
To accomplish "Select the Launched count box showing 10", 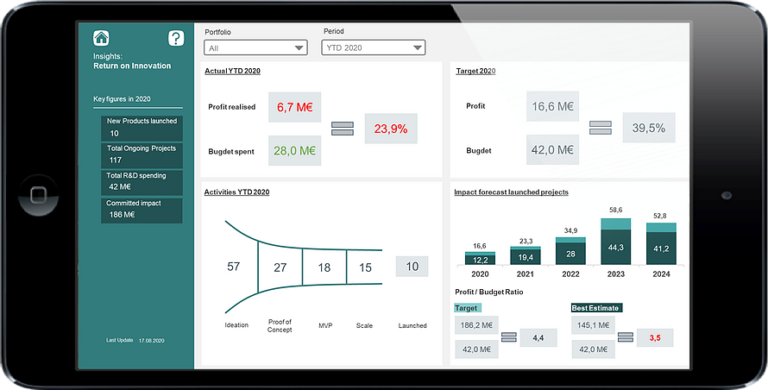I will pos(412,267).
